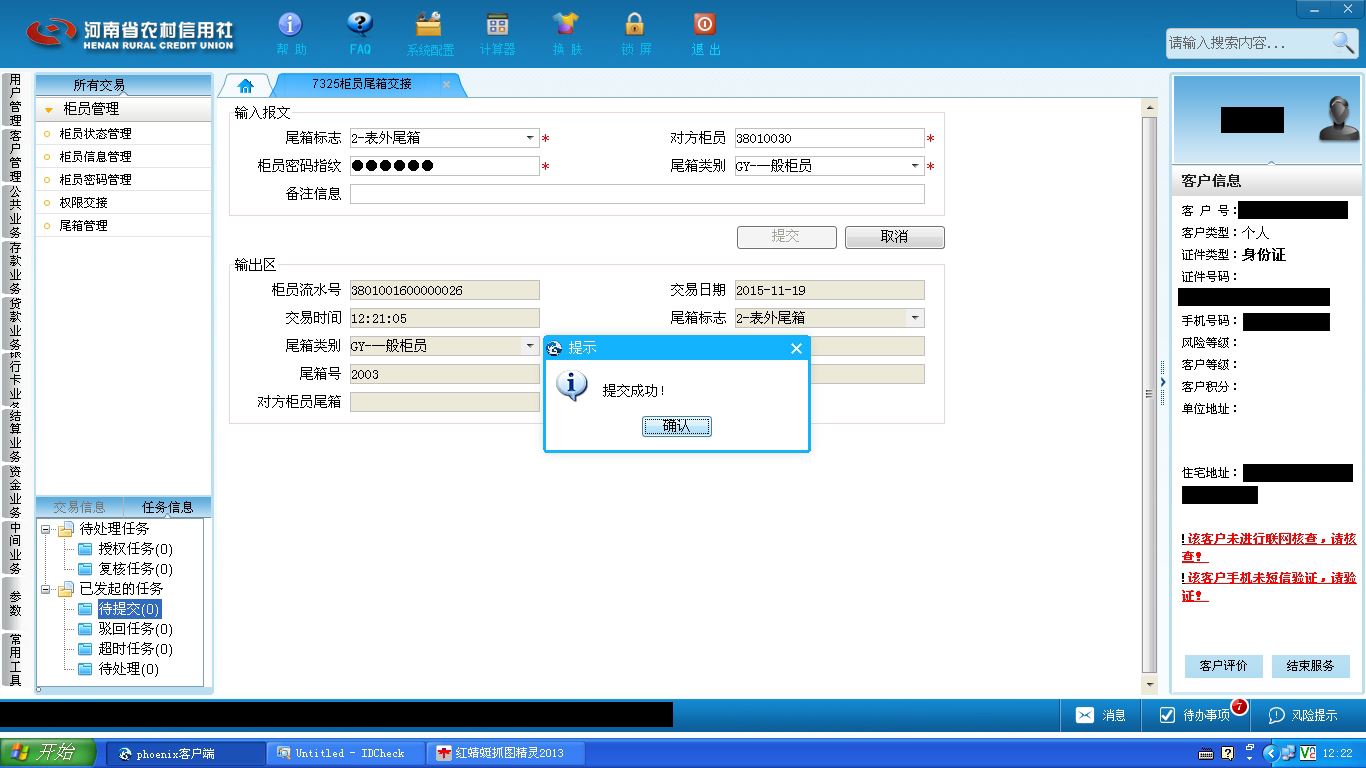Switch to 交易信息 tab
The height and width of the screenshot is (768, 1366).
click(x=79, y=507)
